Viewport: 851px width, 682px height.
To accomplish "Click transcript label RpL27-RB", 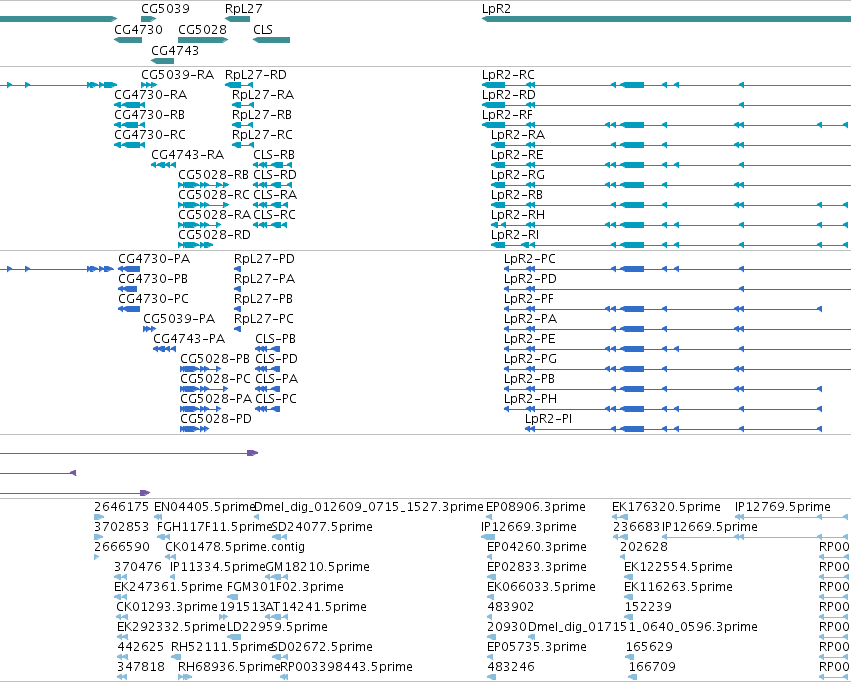I will [262, 114].
